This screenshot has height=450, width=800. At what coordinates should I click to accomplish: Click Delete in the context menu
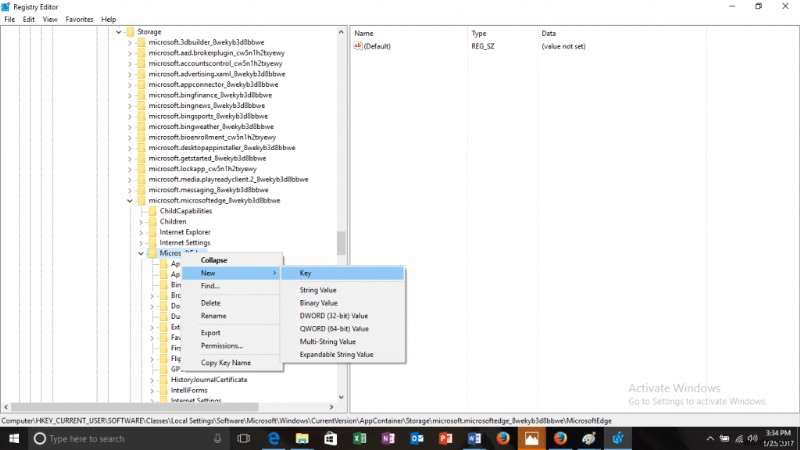point(231,303)
